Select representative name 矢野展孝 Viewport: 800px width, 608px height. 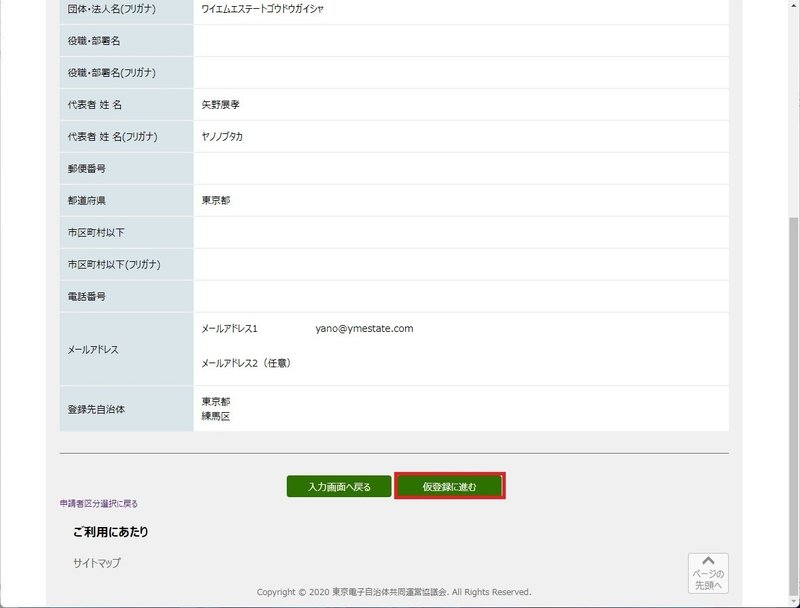coord(220,105)
